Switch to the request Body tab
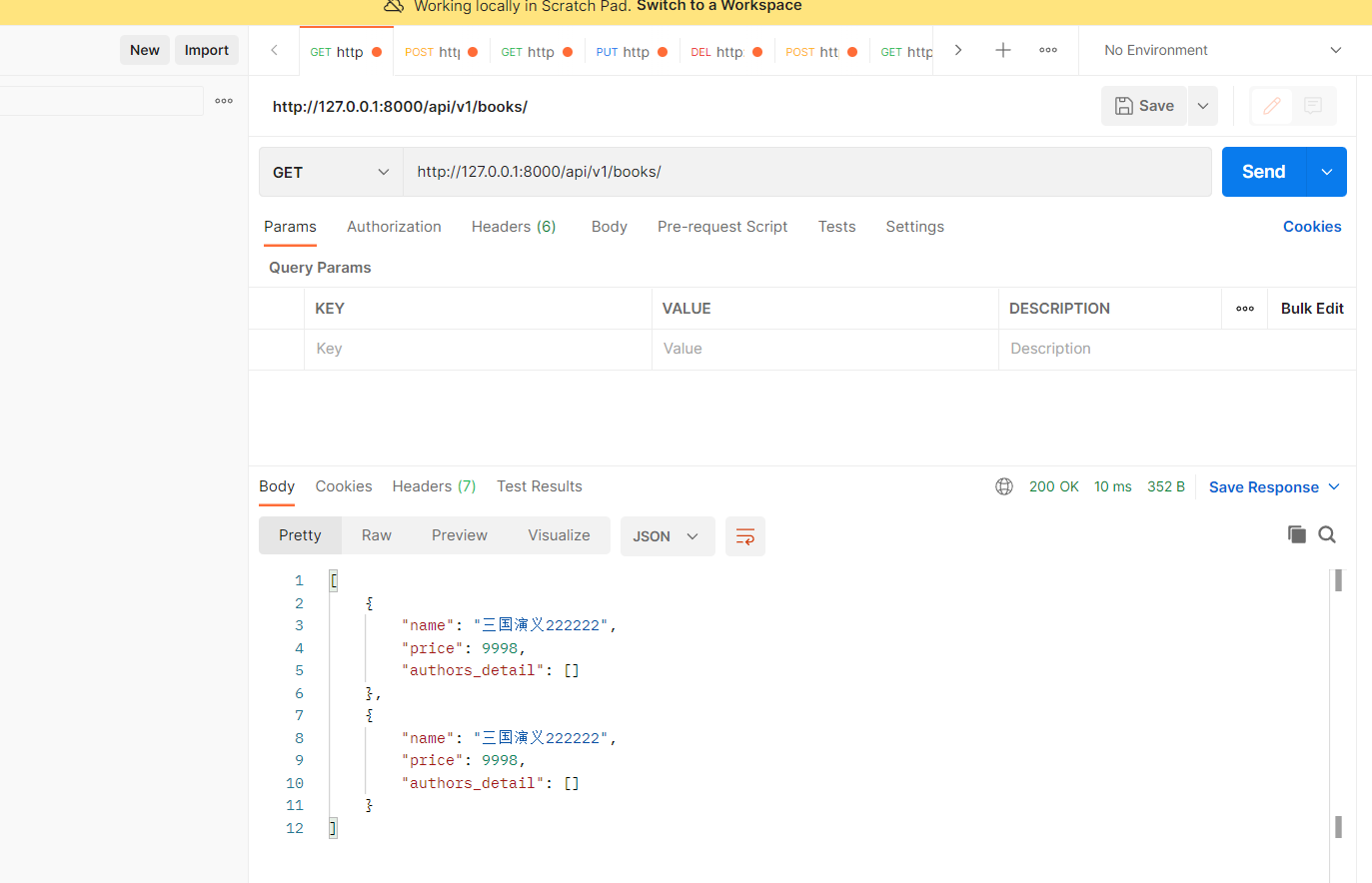Viewport: 1372px width, 883px height. click(610, 227)
